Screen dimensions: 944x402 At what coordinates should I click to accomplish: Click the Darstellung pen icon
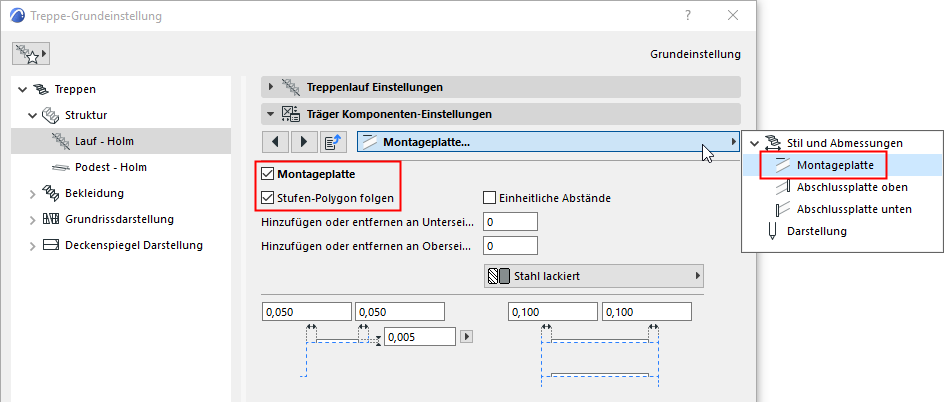click(772, 232)
